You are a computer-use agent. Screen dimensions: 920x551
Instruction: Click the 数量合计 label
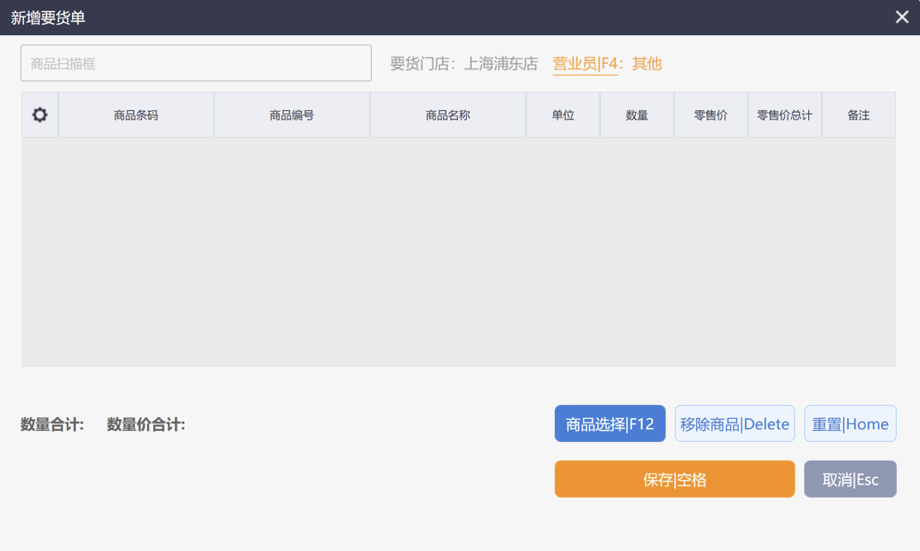point(52,424)
